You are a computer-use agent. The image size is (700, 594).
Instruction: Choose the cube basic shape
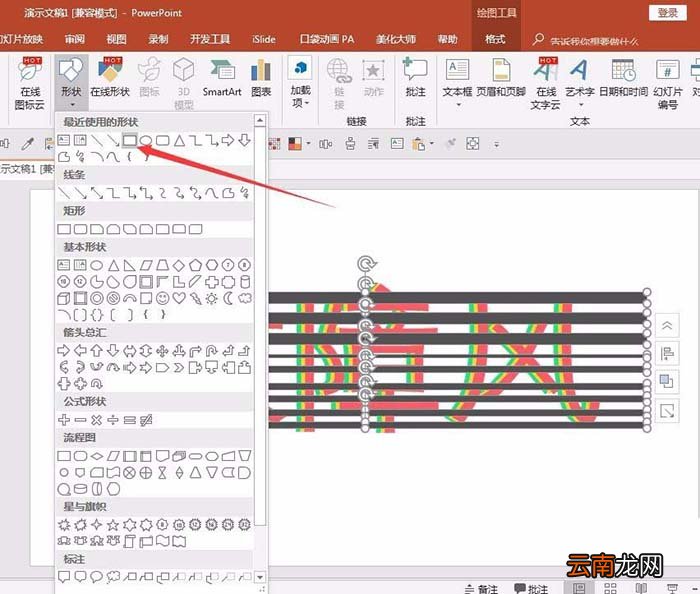click(x=64, y=298)
